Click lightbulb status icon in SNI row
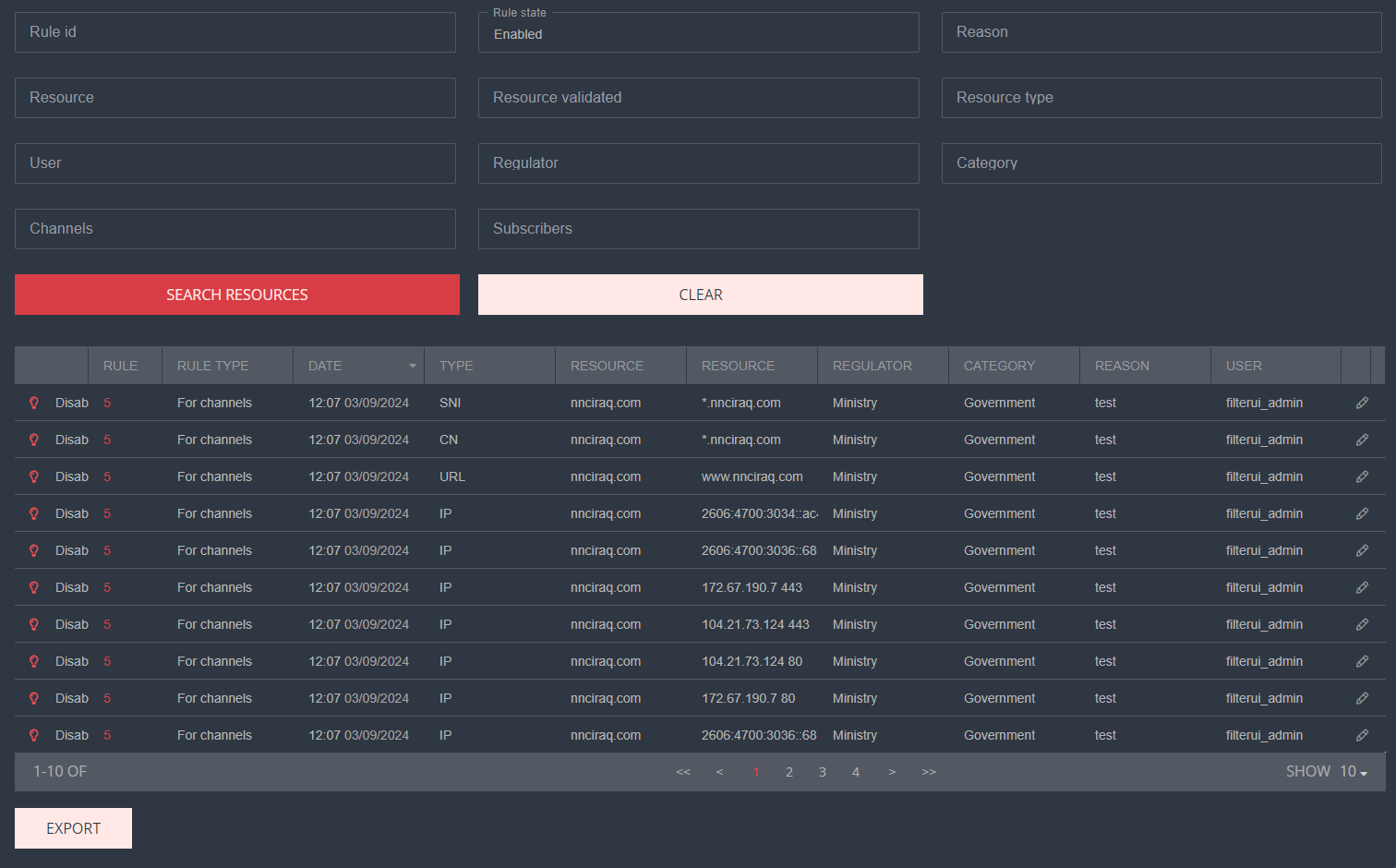This screenshot has height=868, width=1396. coord(34,403)
